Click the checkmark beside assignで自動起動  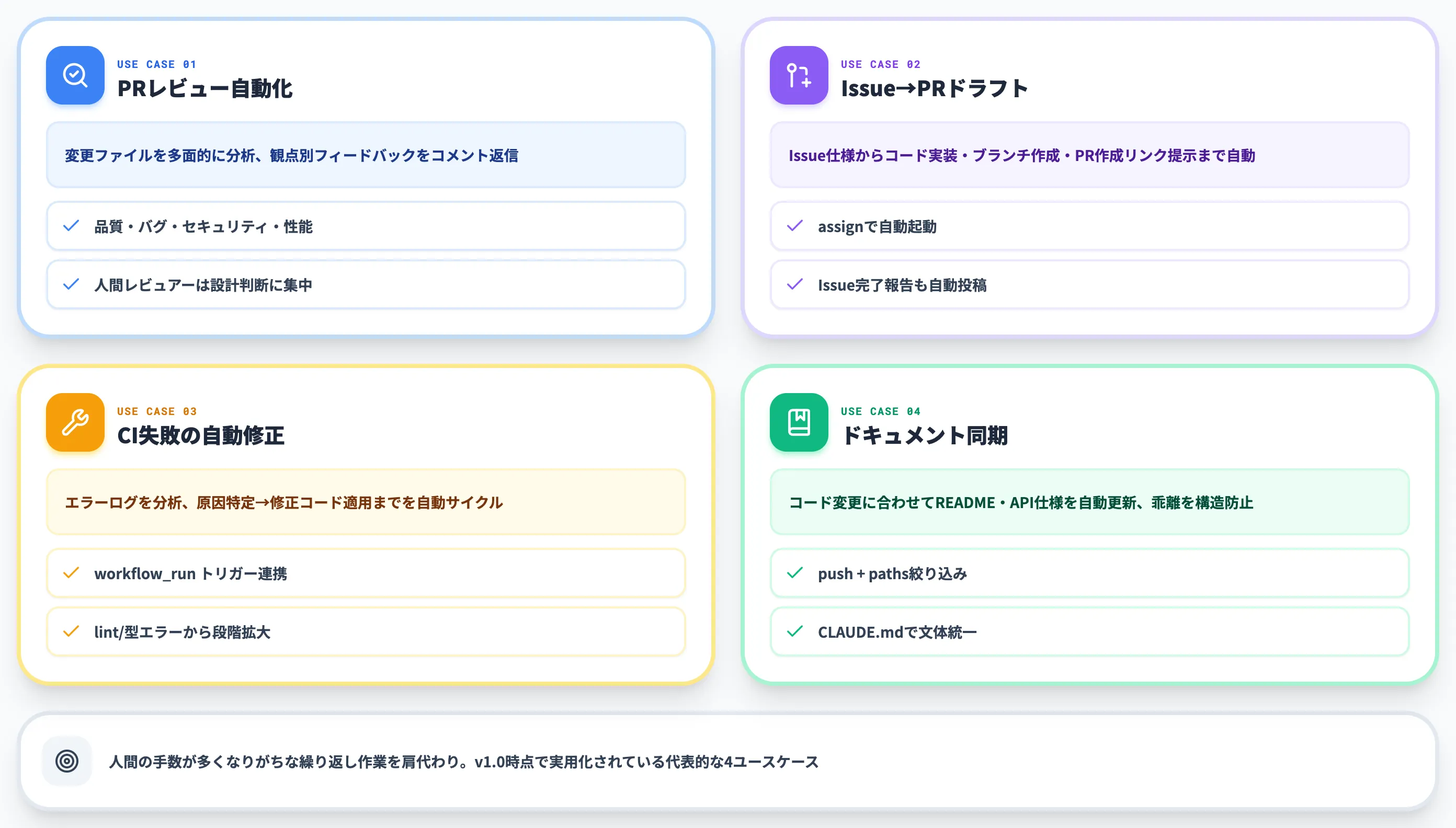pos(795,226)
